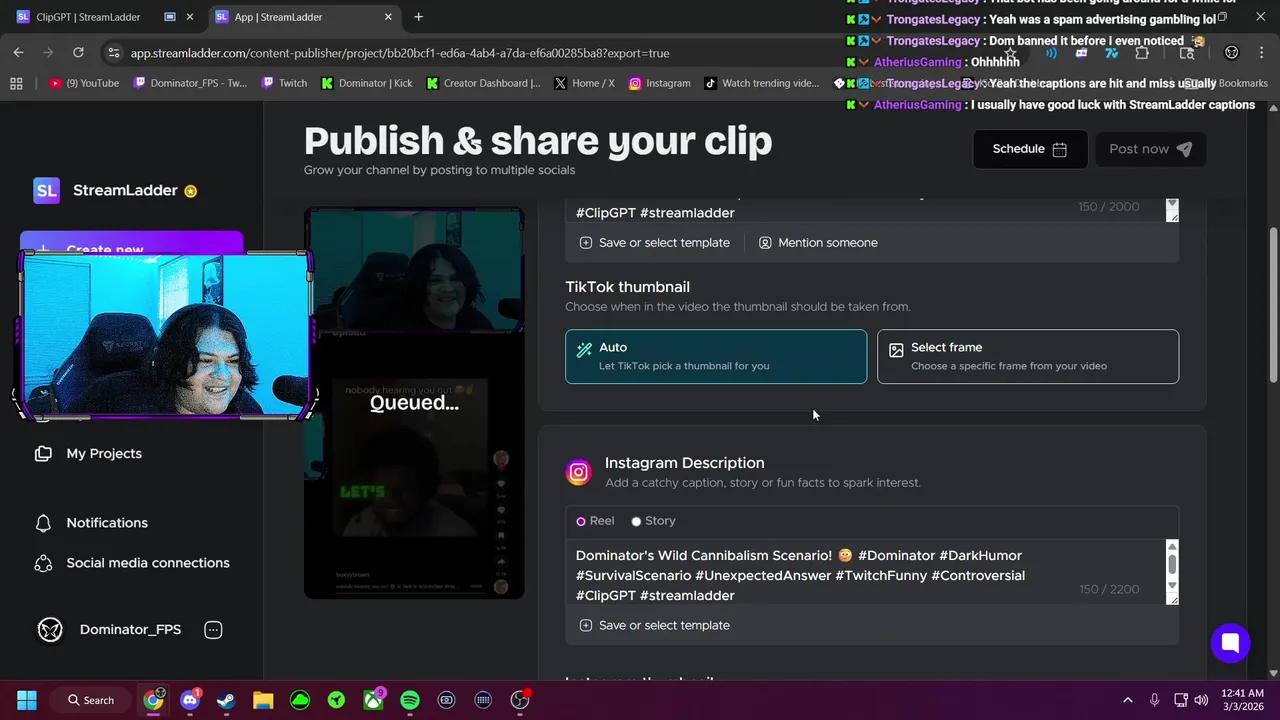Click the browser forward arrow
Image resolution: width=1280 pixels, height=720 pixels.
[48, 52]
